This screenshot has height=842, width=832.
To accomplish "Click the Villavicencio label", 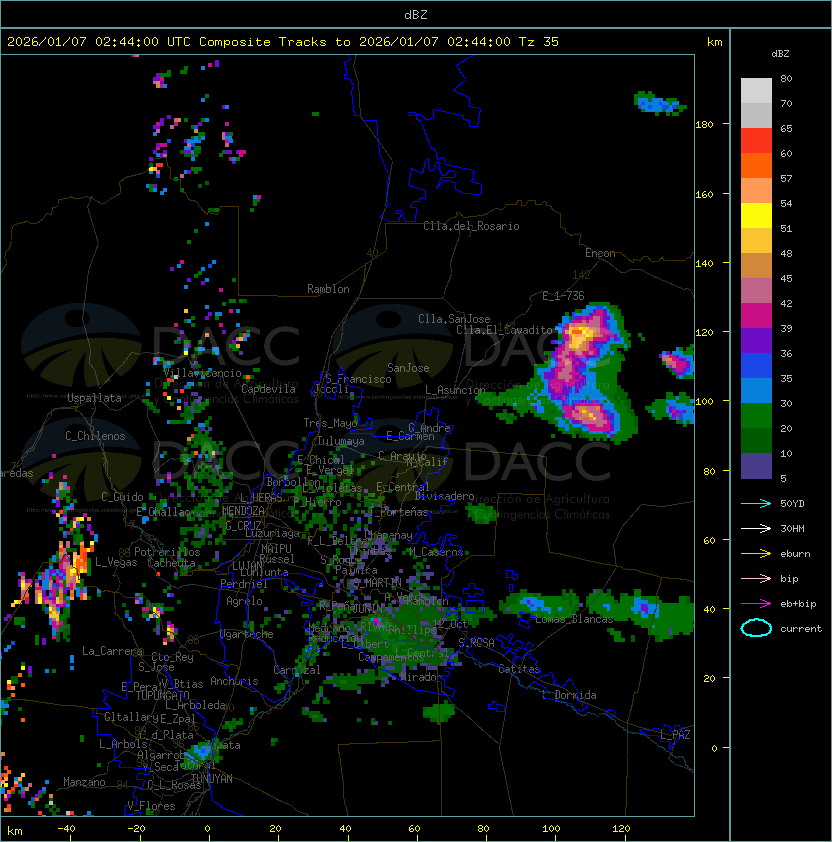I will (x=202, y=373).
